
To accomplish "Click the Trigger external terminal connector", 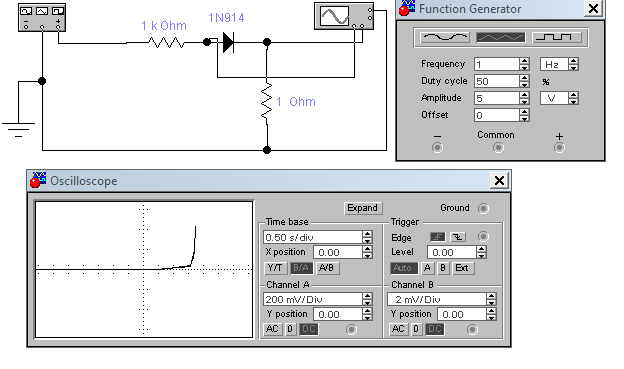I will [483, 237].
